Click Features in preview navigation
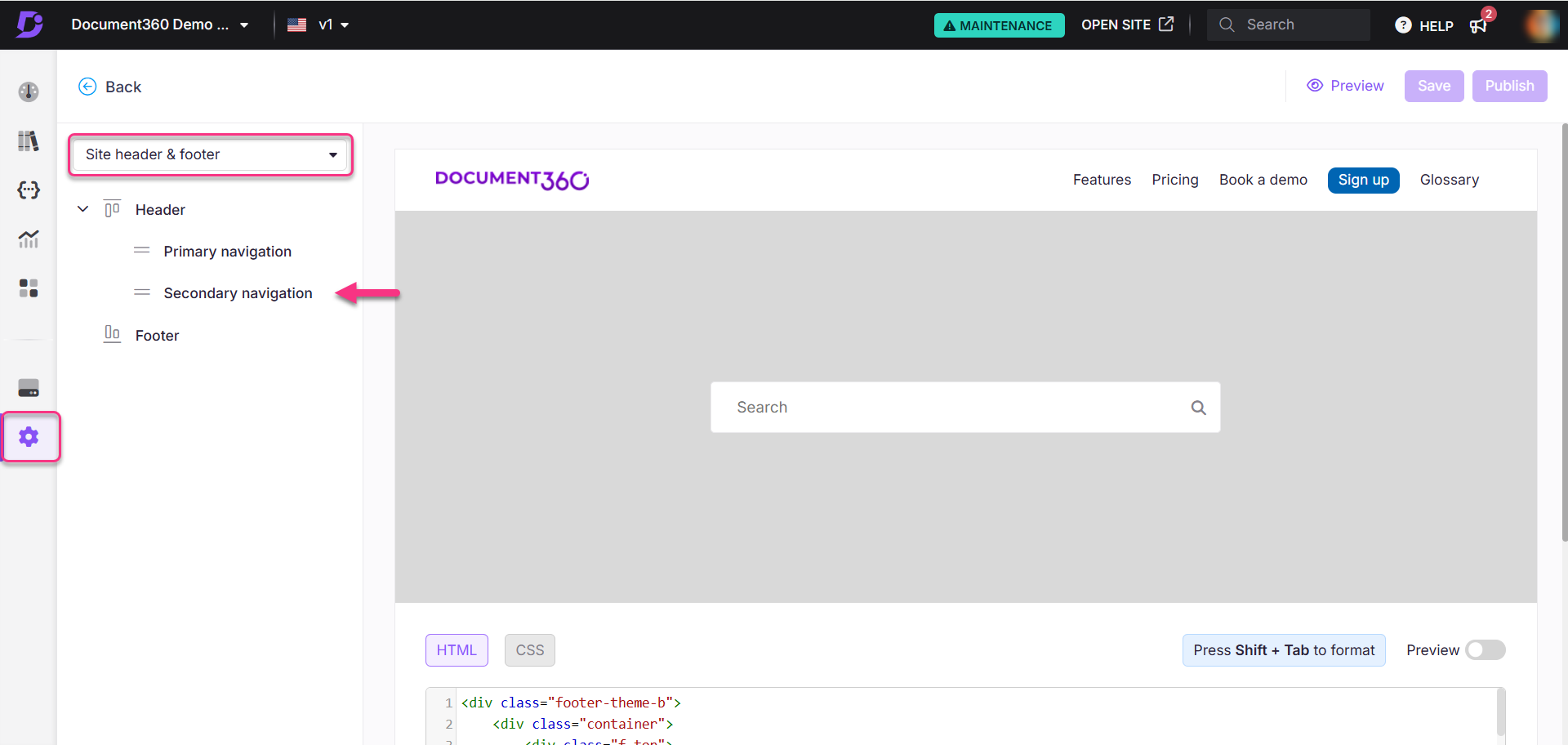1568x745 pixels. click(x=1102, y=180)
